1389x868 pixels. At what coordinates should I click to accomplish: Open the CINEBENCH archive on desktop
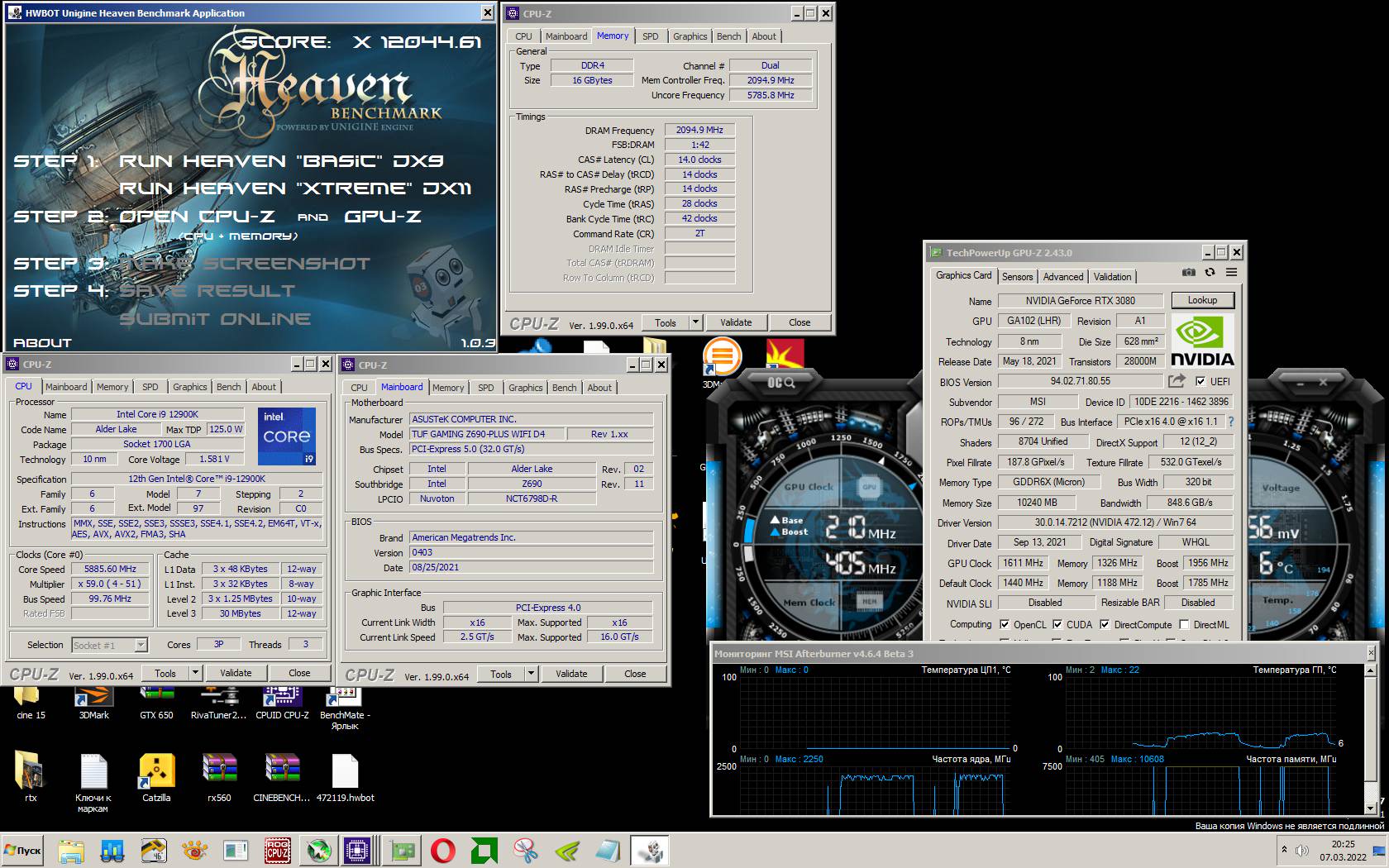coord(282,777)
